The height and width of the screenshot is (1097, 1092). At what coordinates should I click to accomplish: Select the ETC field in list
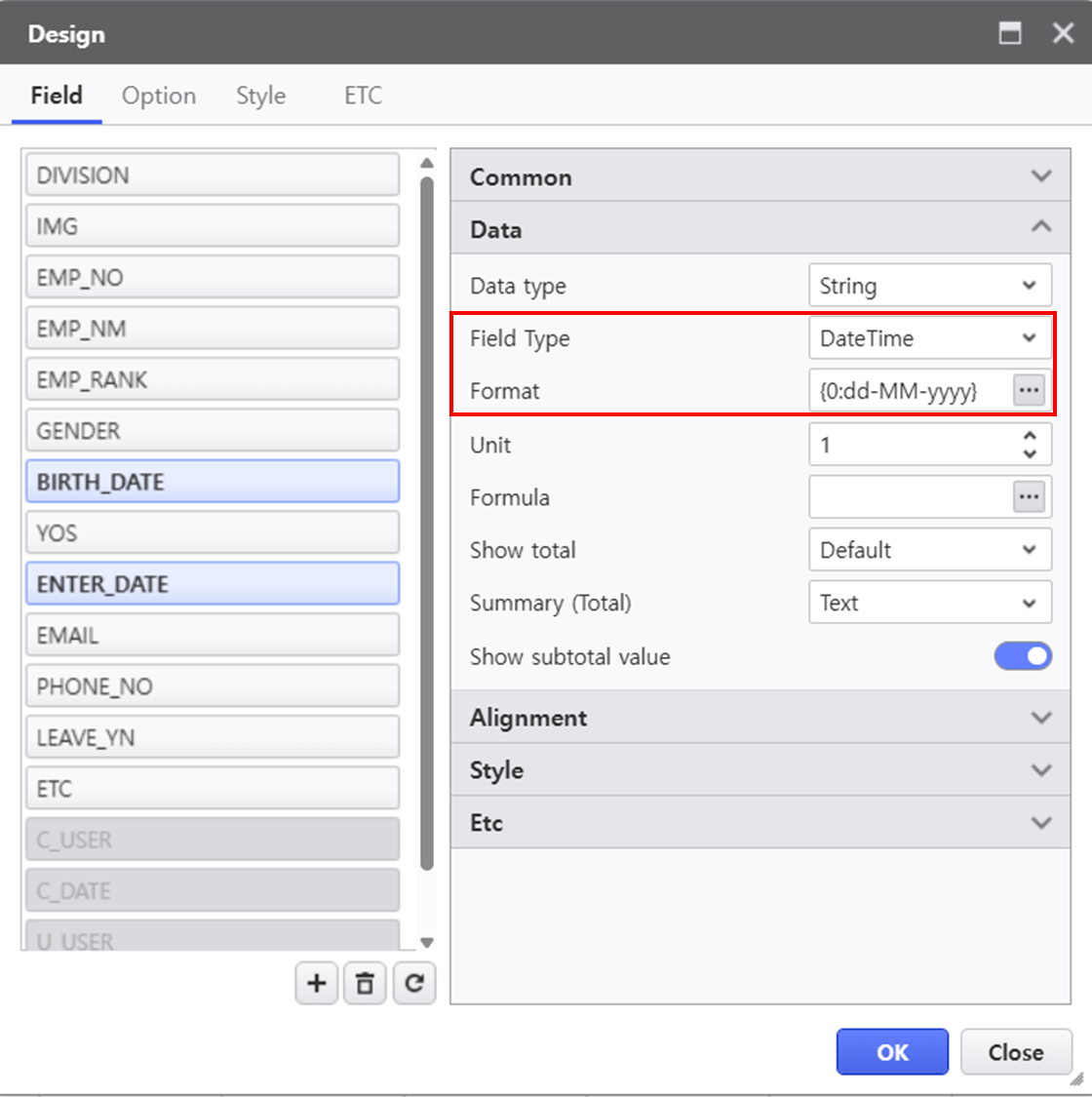(x=213, y=788)
